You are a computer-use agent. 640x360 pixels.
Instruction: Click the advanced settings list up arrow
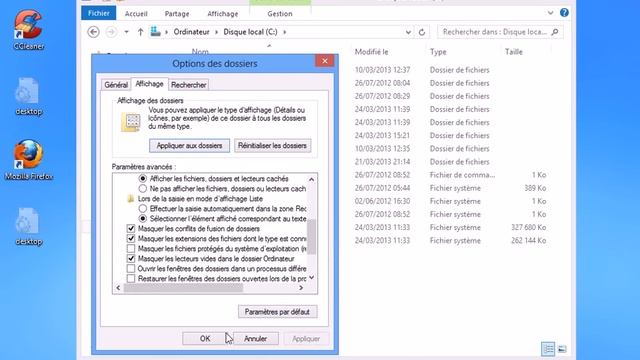(x=311, y=179)
